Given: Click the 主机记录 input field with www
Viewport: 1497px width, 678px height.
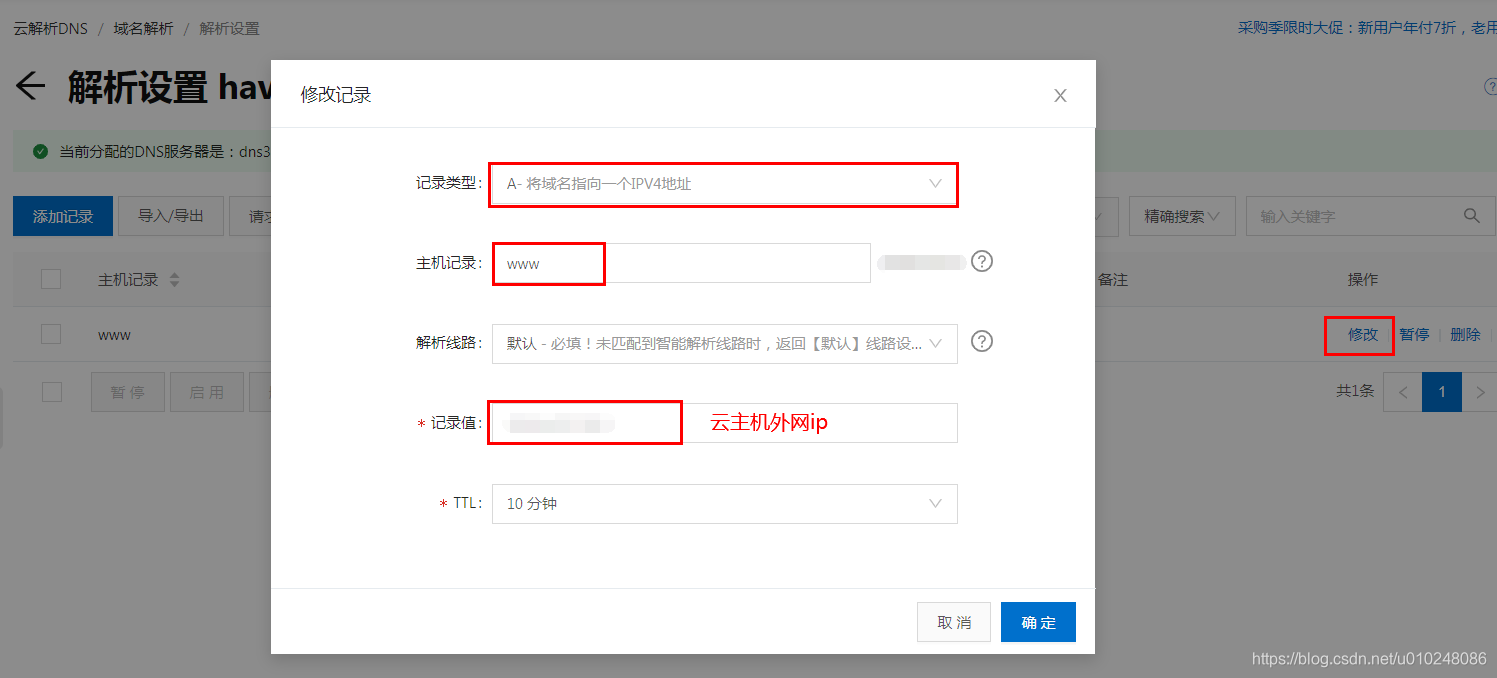Looking at the screenshot, I should coord(681,263).
